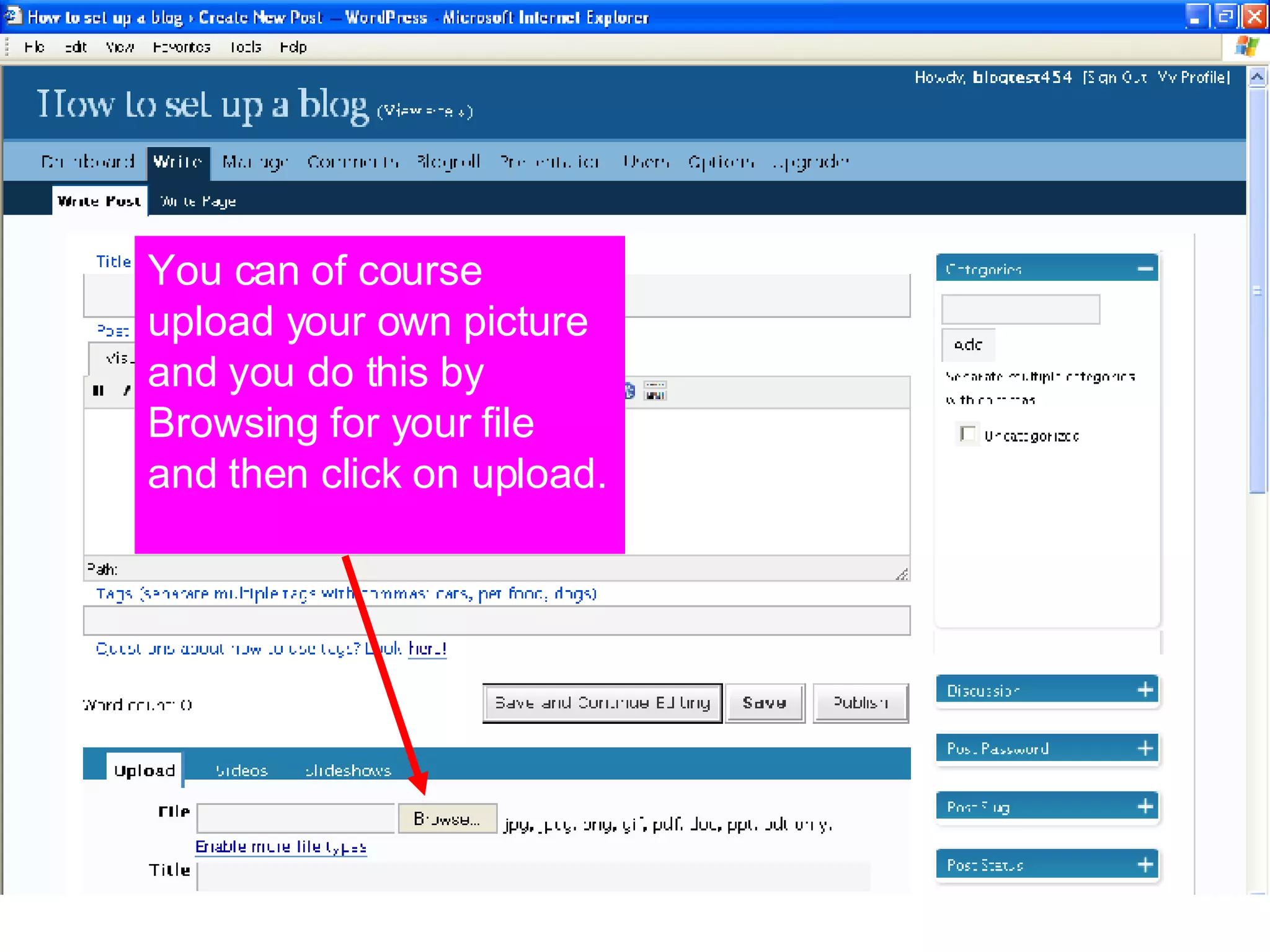1270x952 pixels.
Task: Open the Comments tab
Action: click(x=353, y=162)
